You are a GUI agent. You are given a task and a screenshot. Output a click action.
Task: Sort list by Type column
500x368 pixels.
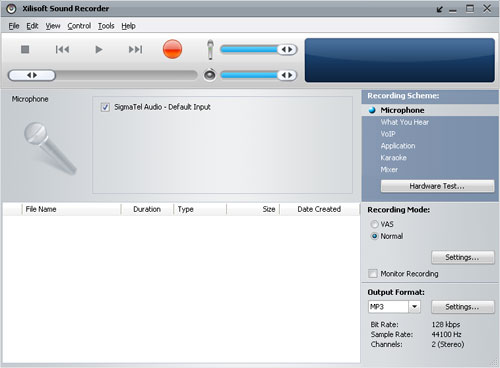[x=200, y=209]
